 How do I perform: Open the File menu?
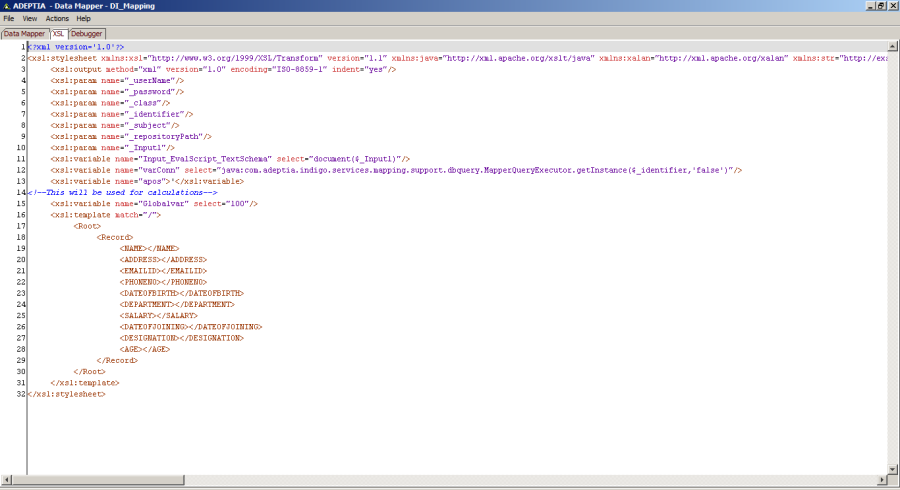9,18
